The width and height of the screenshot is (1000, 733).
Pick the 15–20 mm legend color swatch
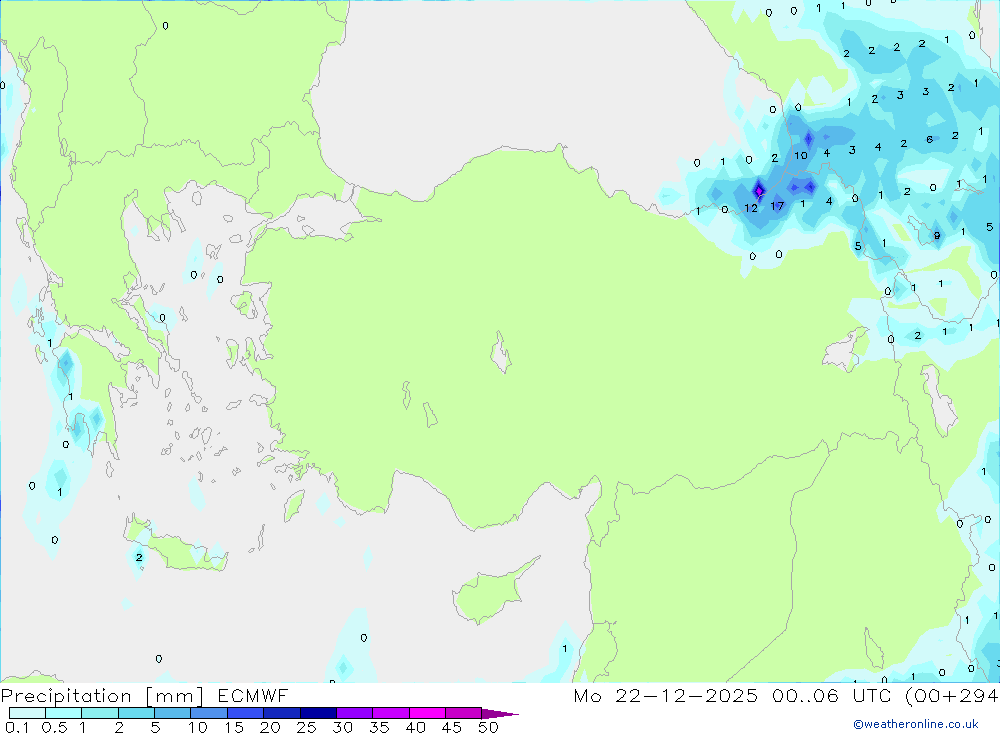pos(246,713)
